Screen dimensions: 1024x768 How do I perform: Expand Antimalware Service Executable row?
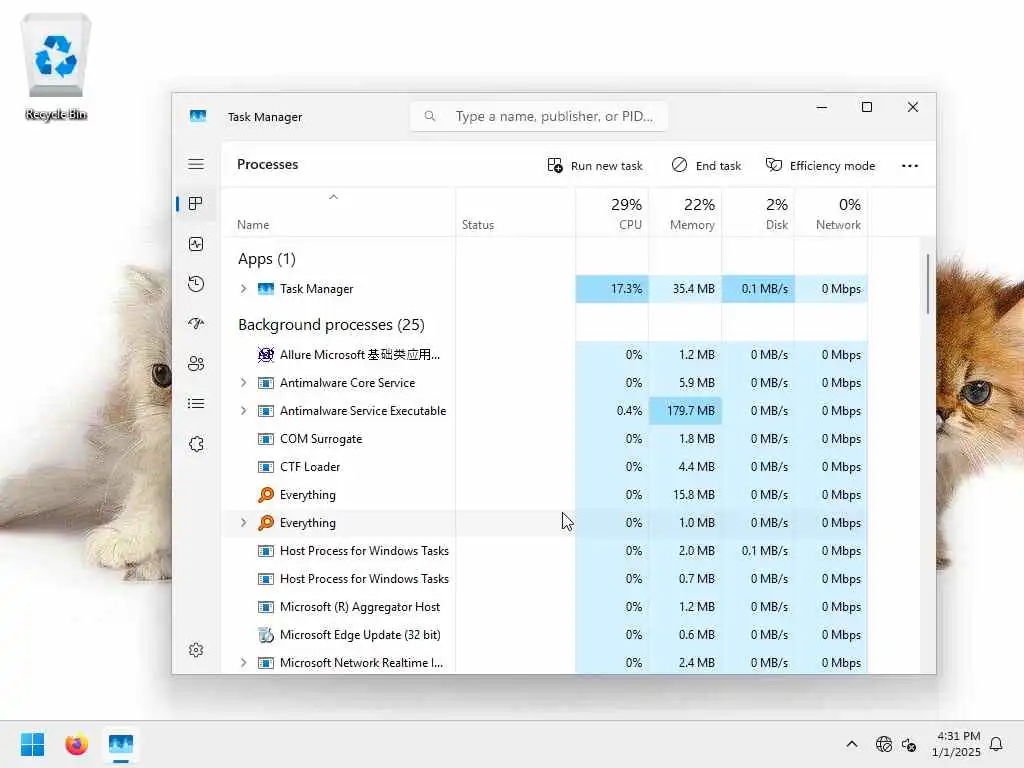[x=243, y=411]
